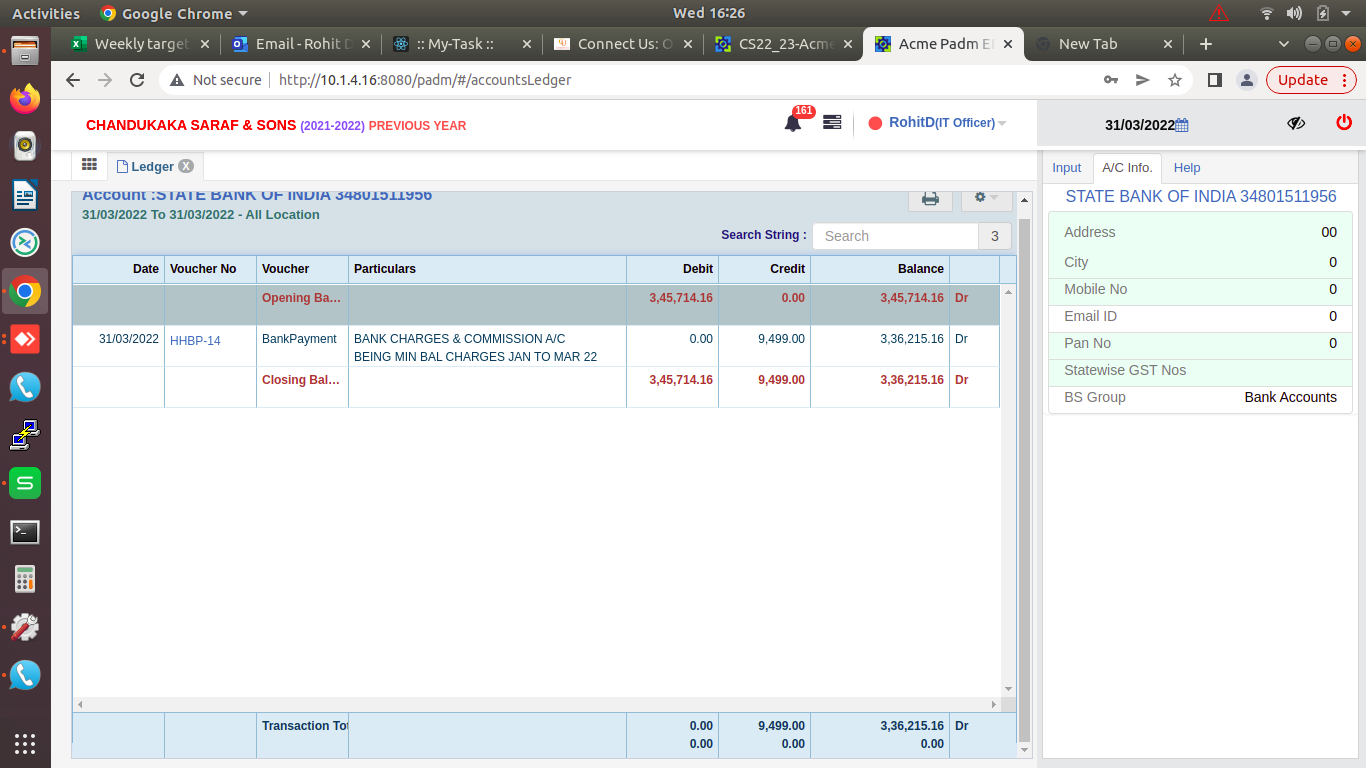Click the Statewise GST Nos row

(x=1200, y=370)
